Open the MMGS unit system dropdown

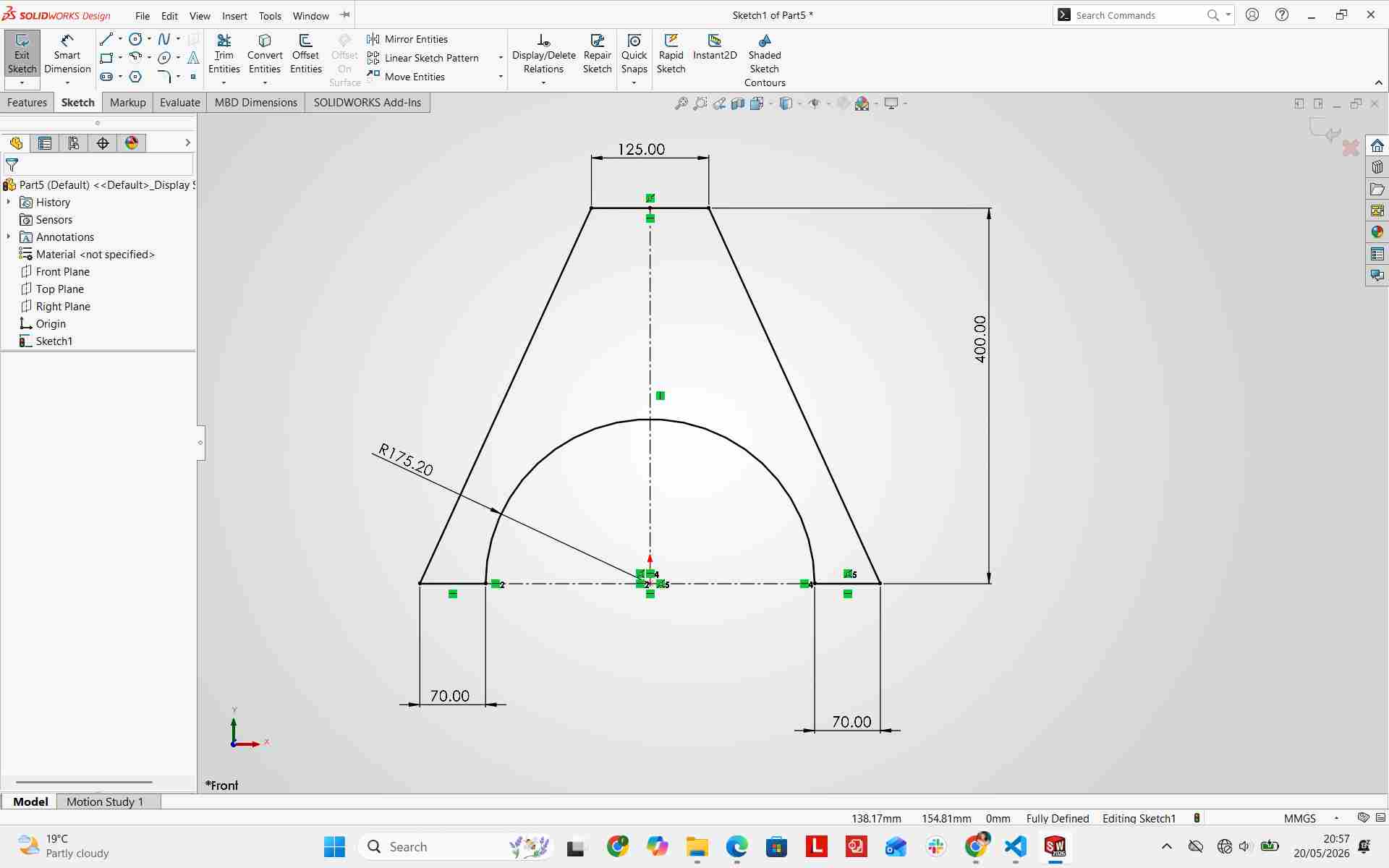click(1336, 818)
